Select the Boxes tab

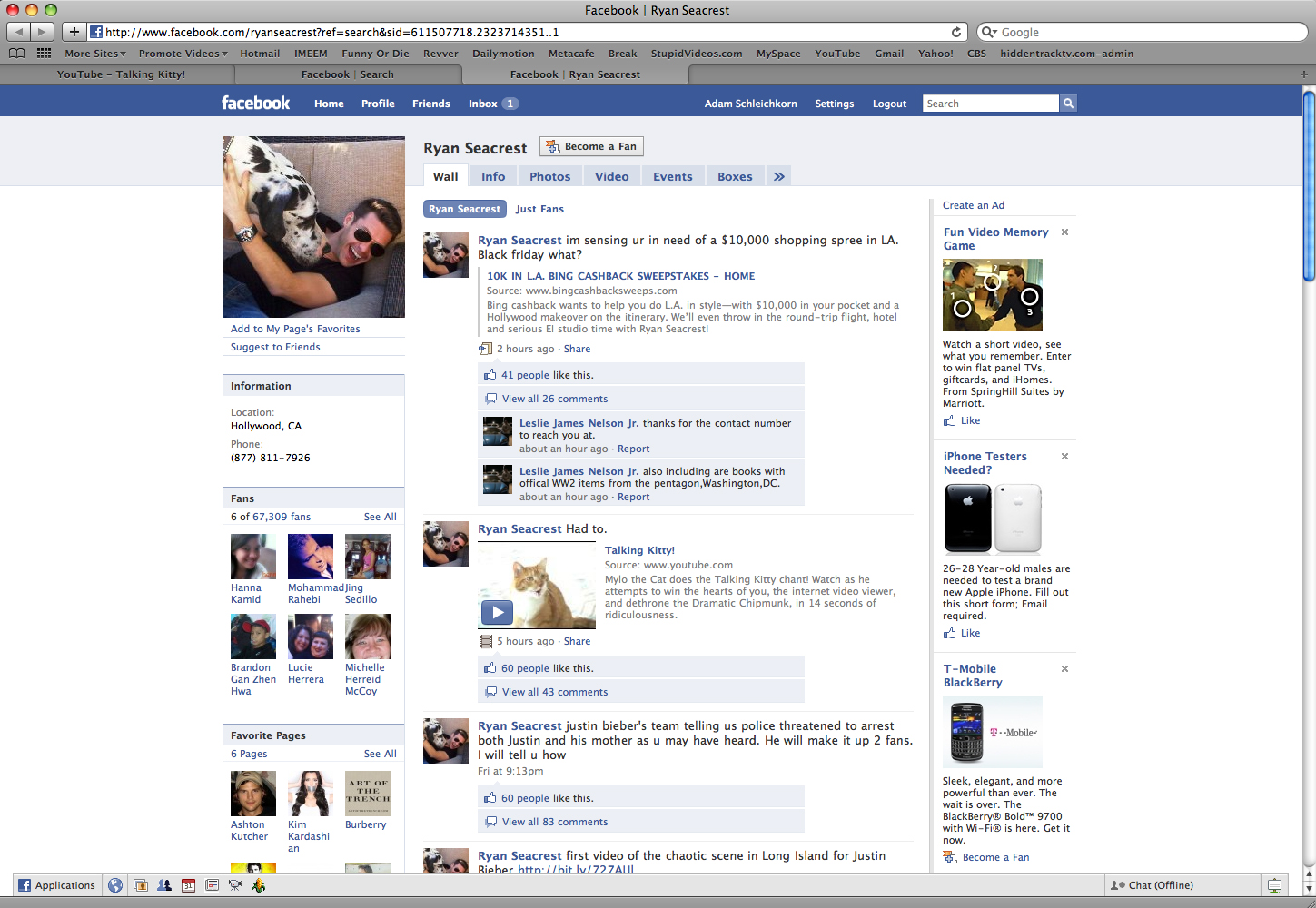click(735, 176)
